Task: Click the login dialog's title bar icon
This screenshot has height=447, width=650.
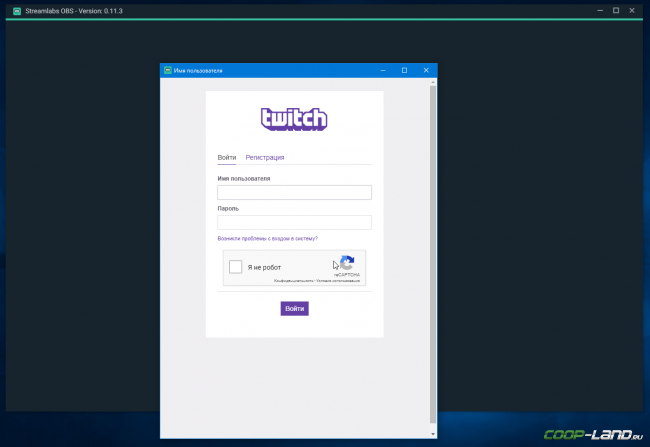Action: tap(167, 70)
